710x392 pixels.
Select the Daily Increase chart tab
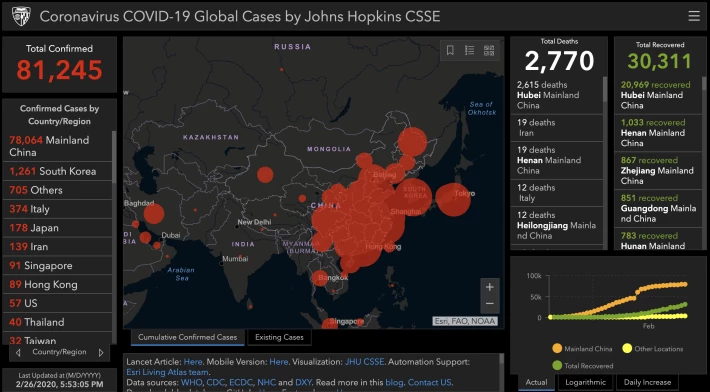click(x=648, y=382)
